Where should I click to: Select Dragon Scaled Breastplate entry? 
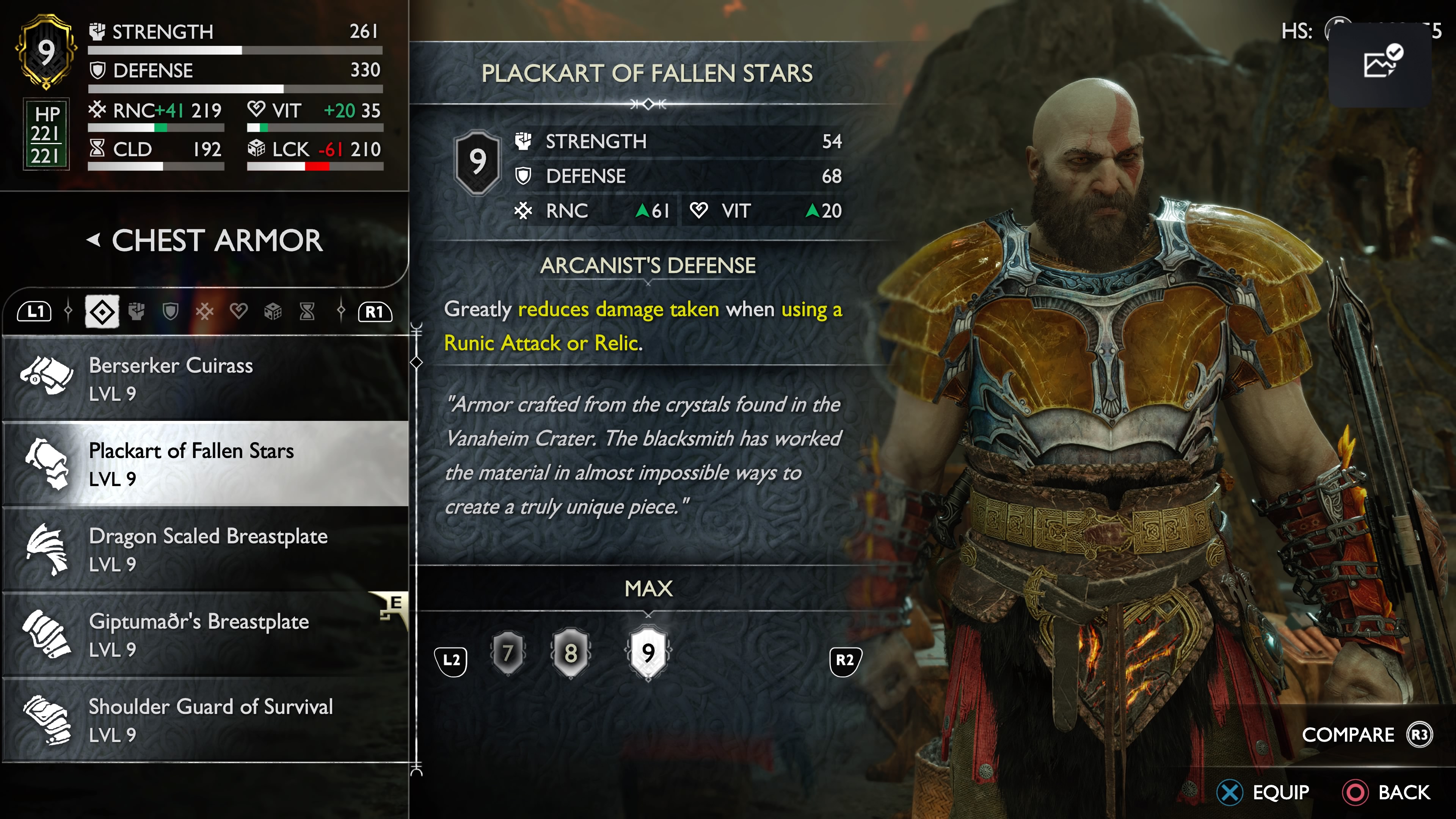(x=206, y=549)
